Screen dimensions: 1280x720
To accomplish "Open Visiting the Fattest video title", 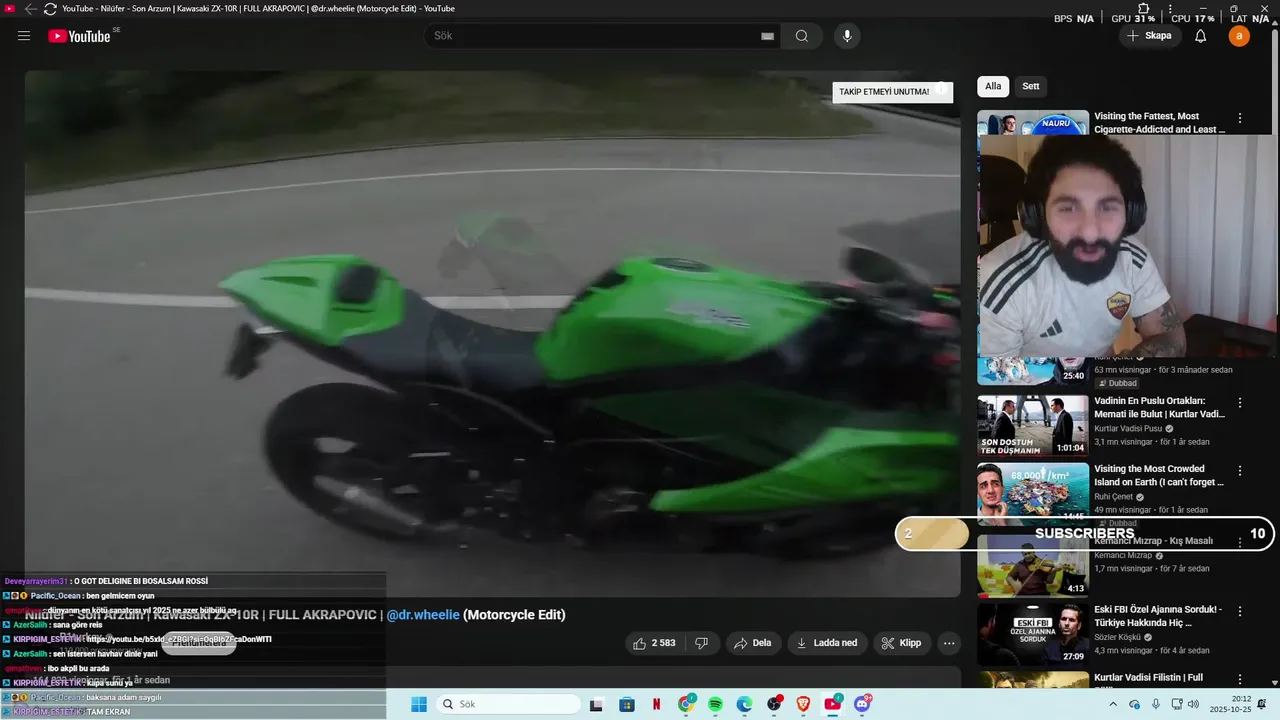I will pyautogui.click(x=1159, y=123).
